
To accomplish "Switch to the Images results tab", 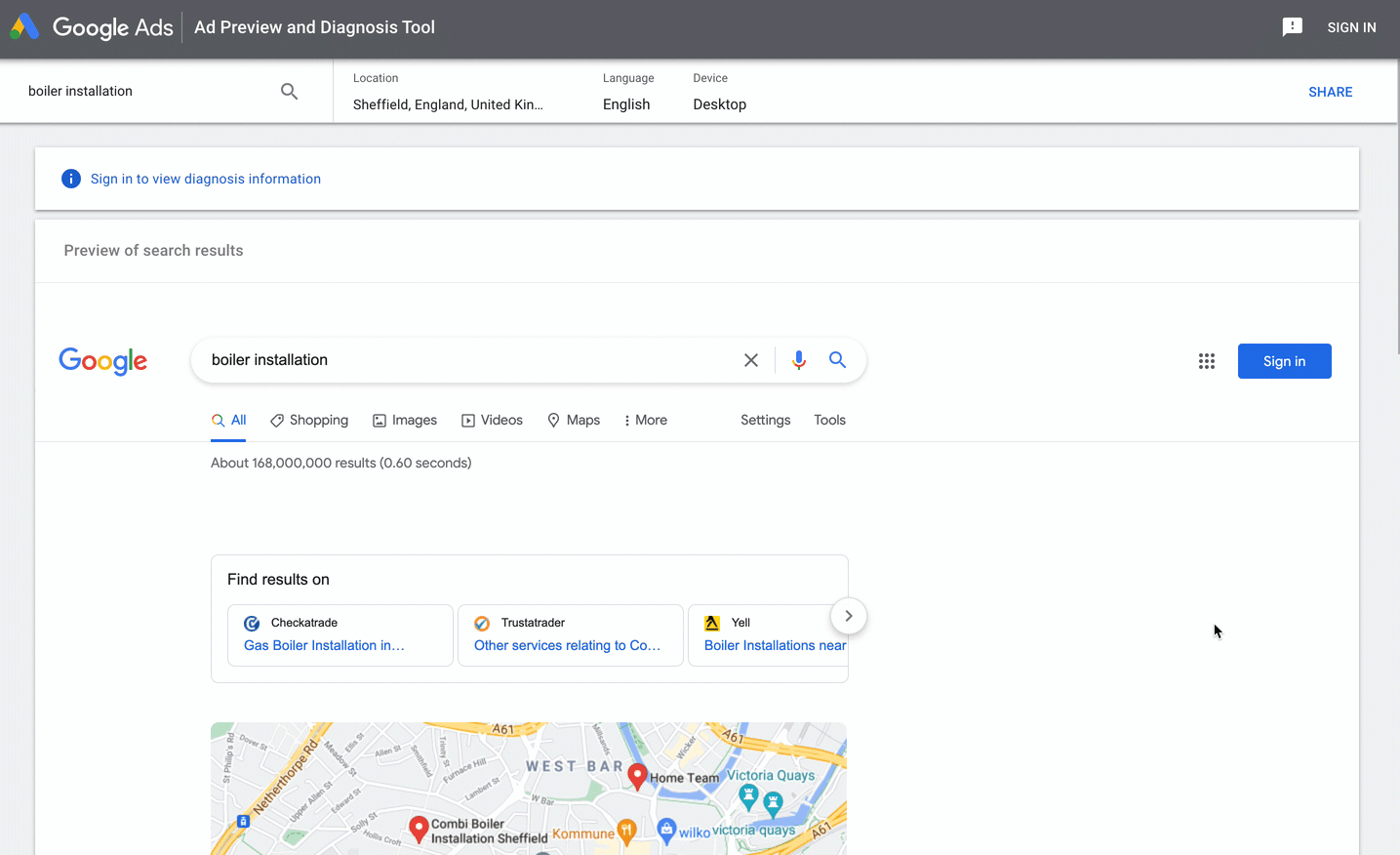I will (405, 420).
